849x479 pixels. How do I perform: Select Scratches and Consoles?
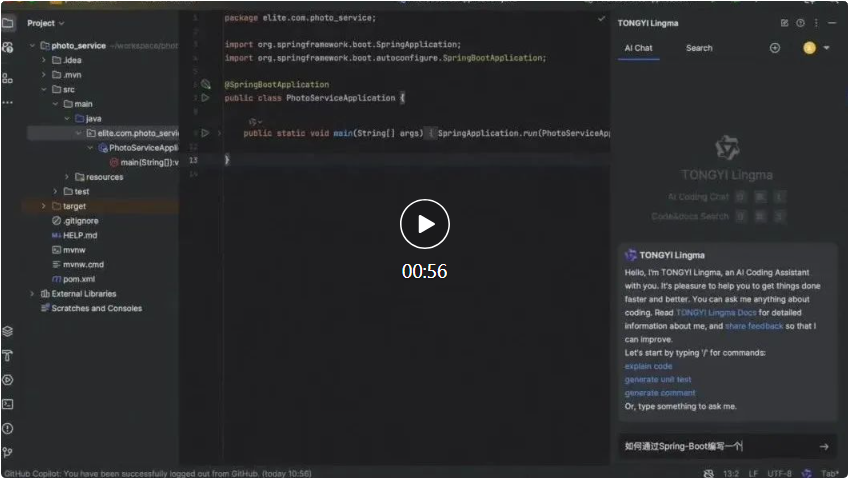92,309
